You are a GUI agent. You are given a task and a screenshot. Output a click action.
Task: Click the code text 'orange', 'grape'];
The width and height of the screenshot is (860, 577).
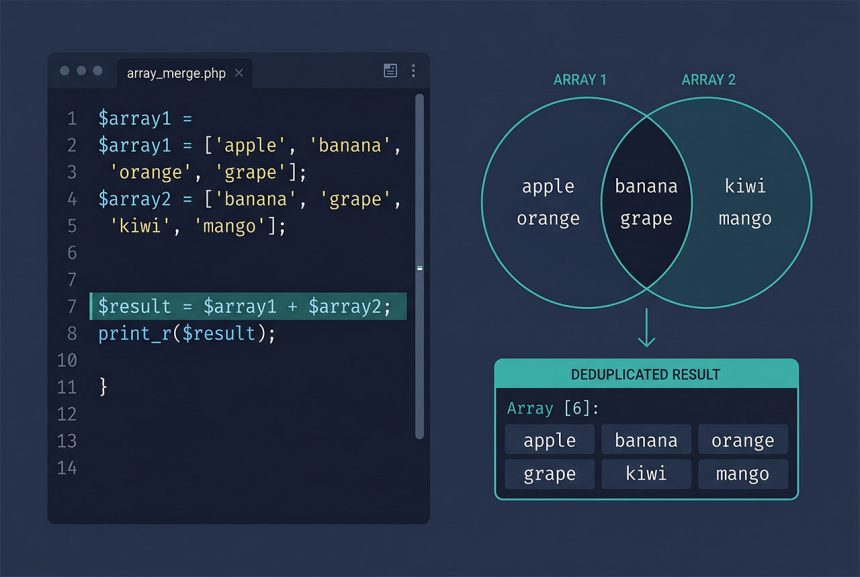pos(208,172)
